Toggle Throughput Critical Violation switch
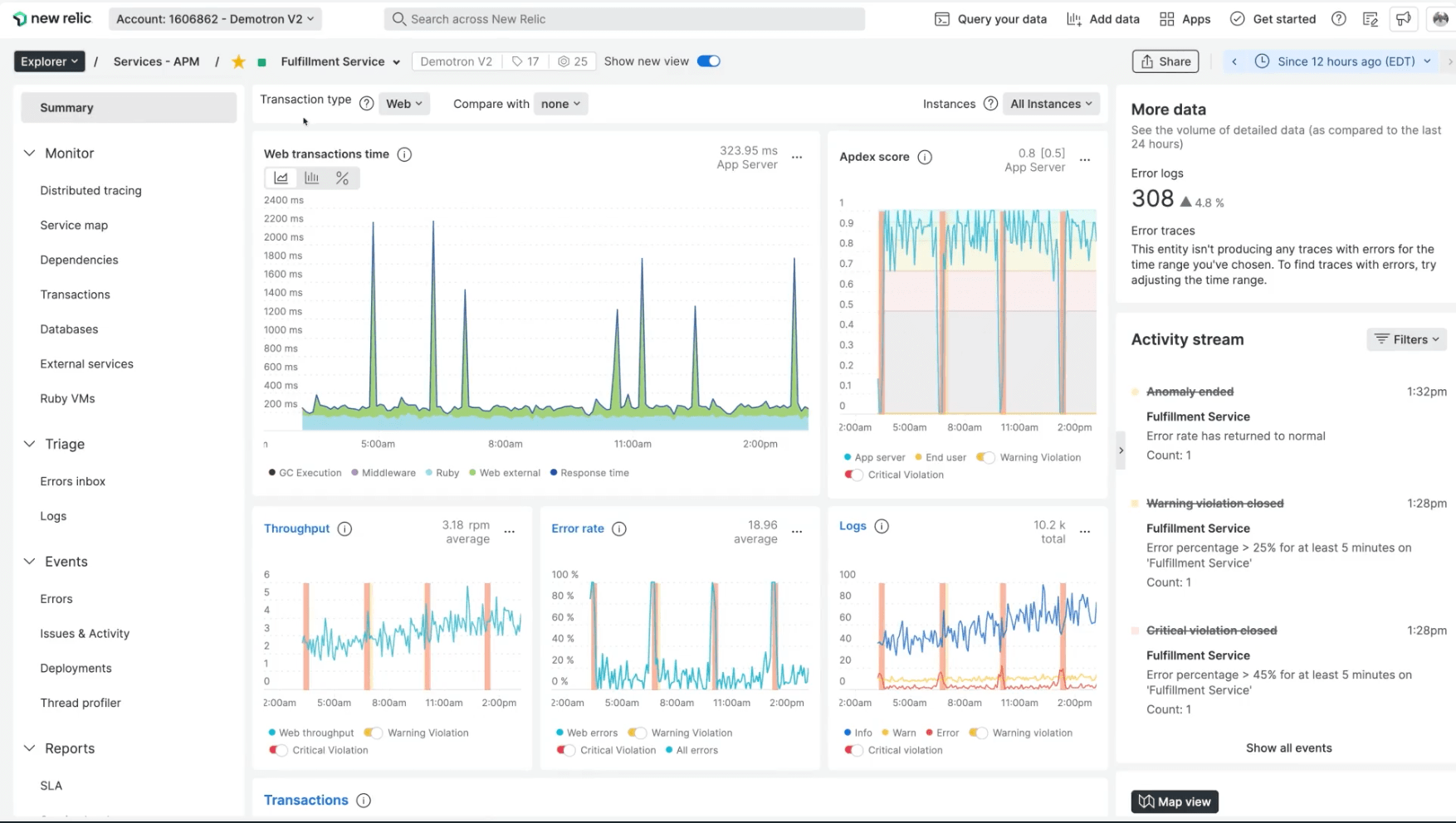Image resolution: width=1456 pixels, height=823 pixels. [278, 750]
